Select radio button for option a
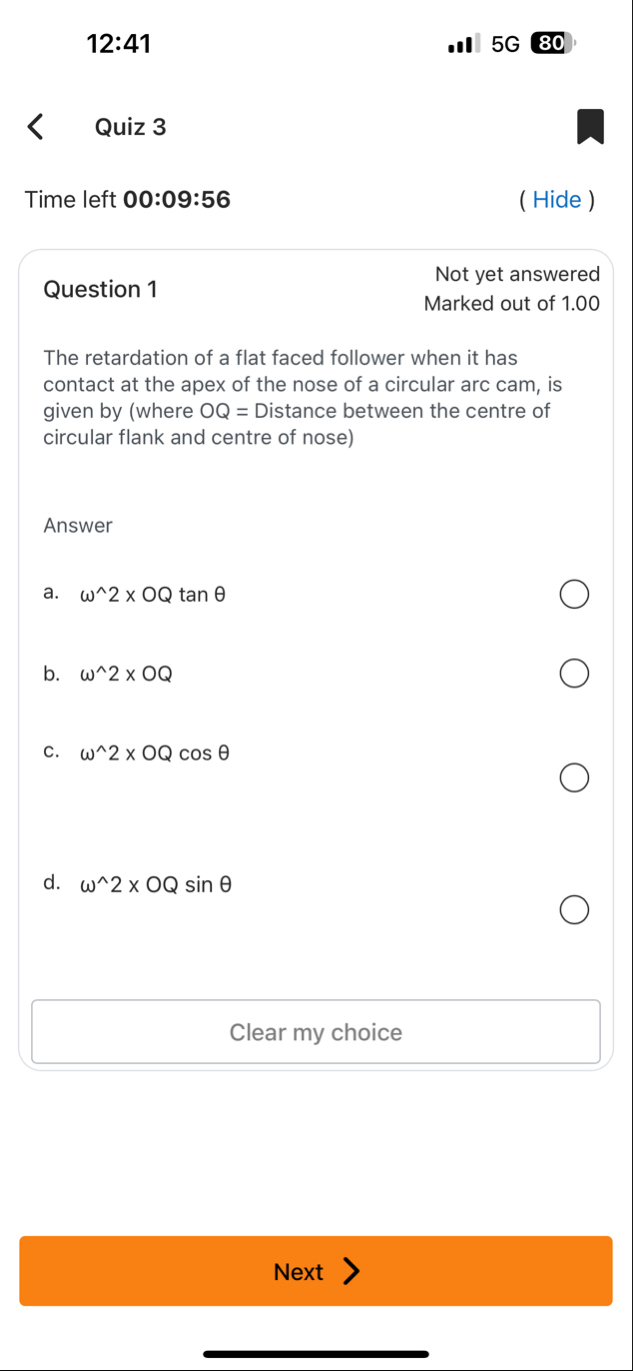Image resolution: width=633 pixels, height=1371 pixels. [x=573, y=596]
